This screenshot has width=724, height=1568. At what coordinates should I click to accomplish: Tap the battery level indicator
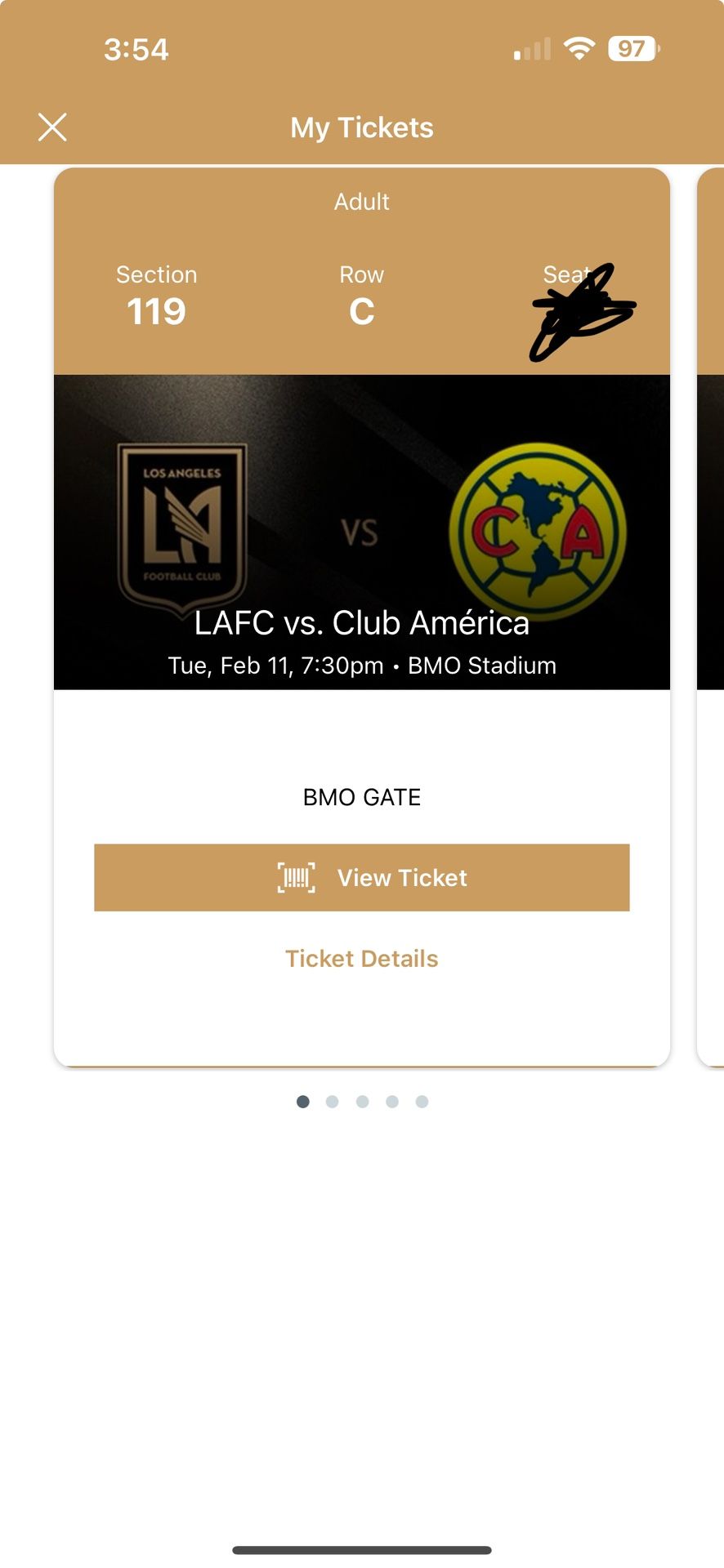(x=633, y=49)
